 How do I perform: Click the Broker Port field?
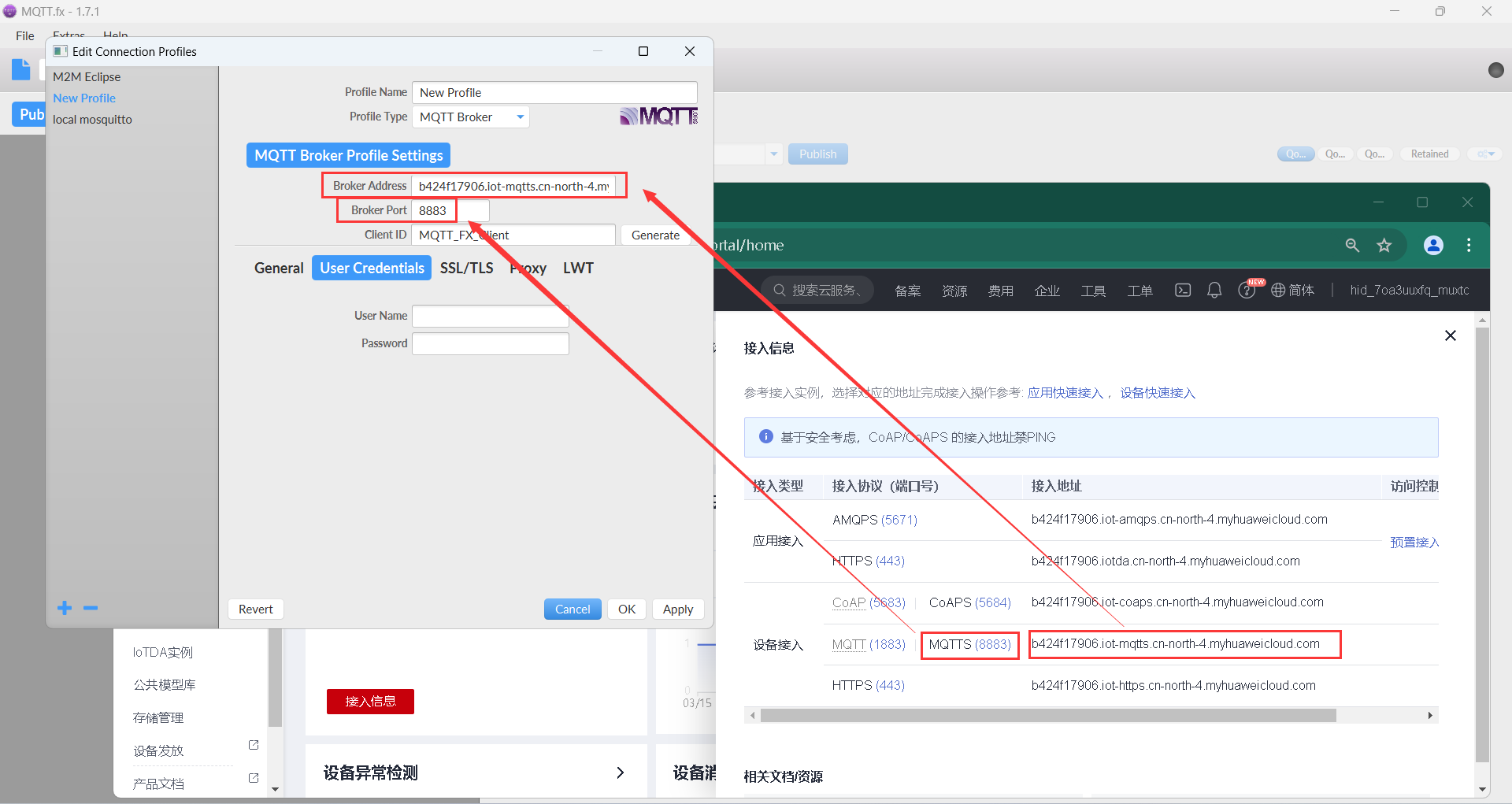(x=450, y=210)
